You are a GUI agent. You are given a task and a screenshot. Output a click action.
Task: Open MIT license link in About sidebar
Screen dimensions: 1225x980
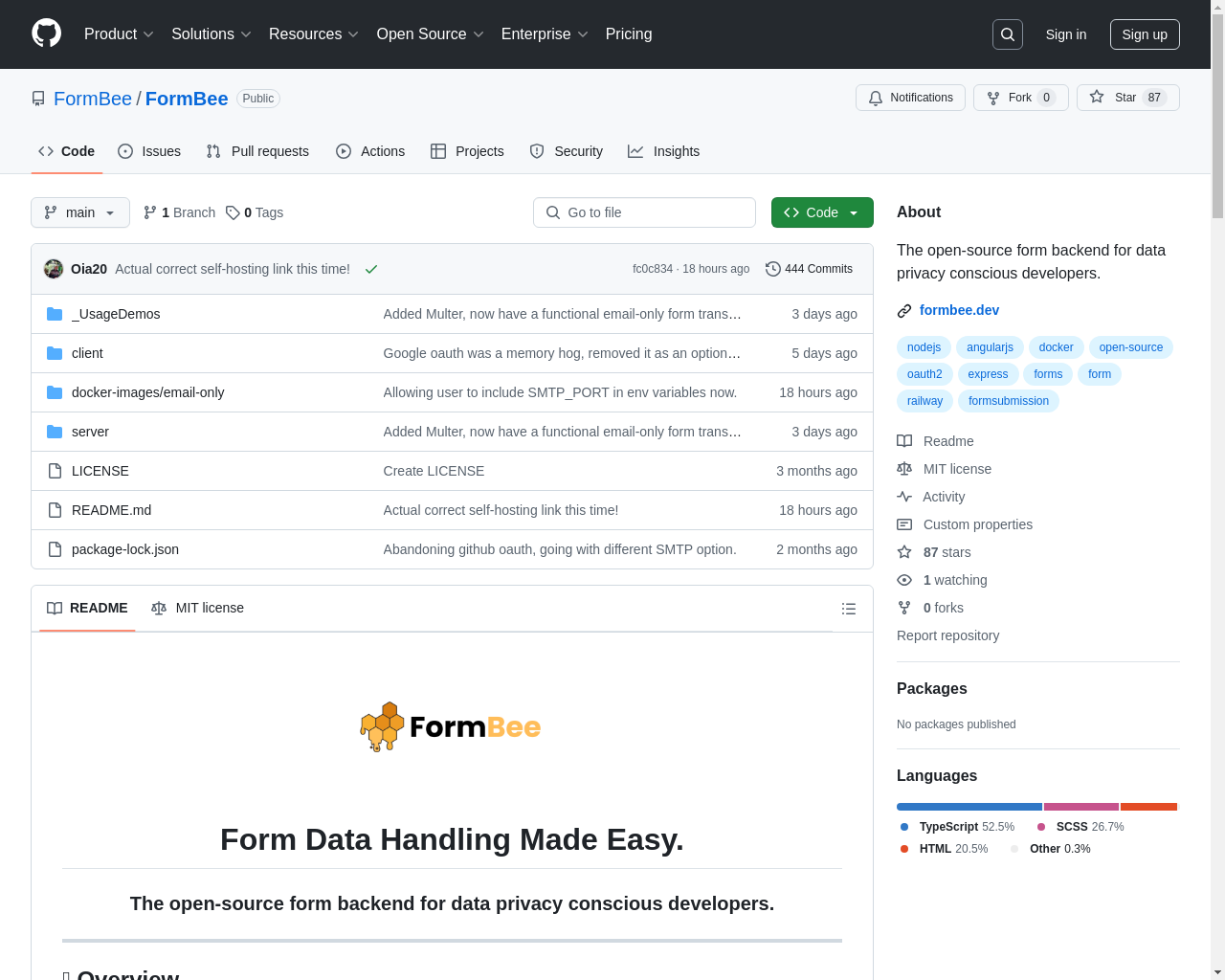tap(944, 469)
